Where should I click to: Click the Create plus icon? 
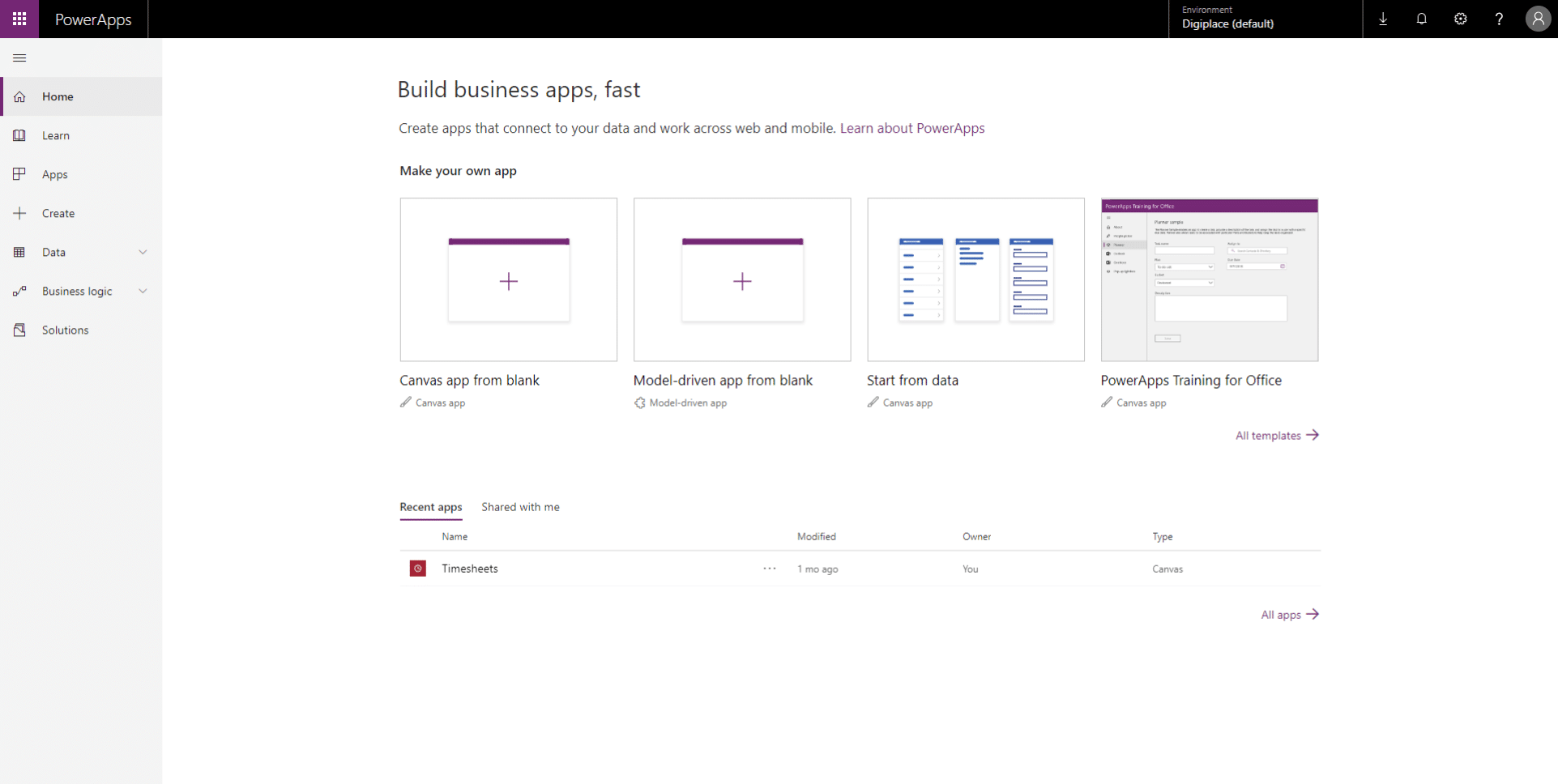tap(19, 213)
